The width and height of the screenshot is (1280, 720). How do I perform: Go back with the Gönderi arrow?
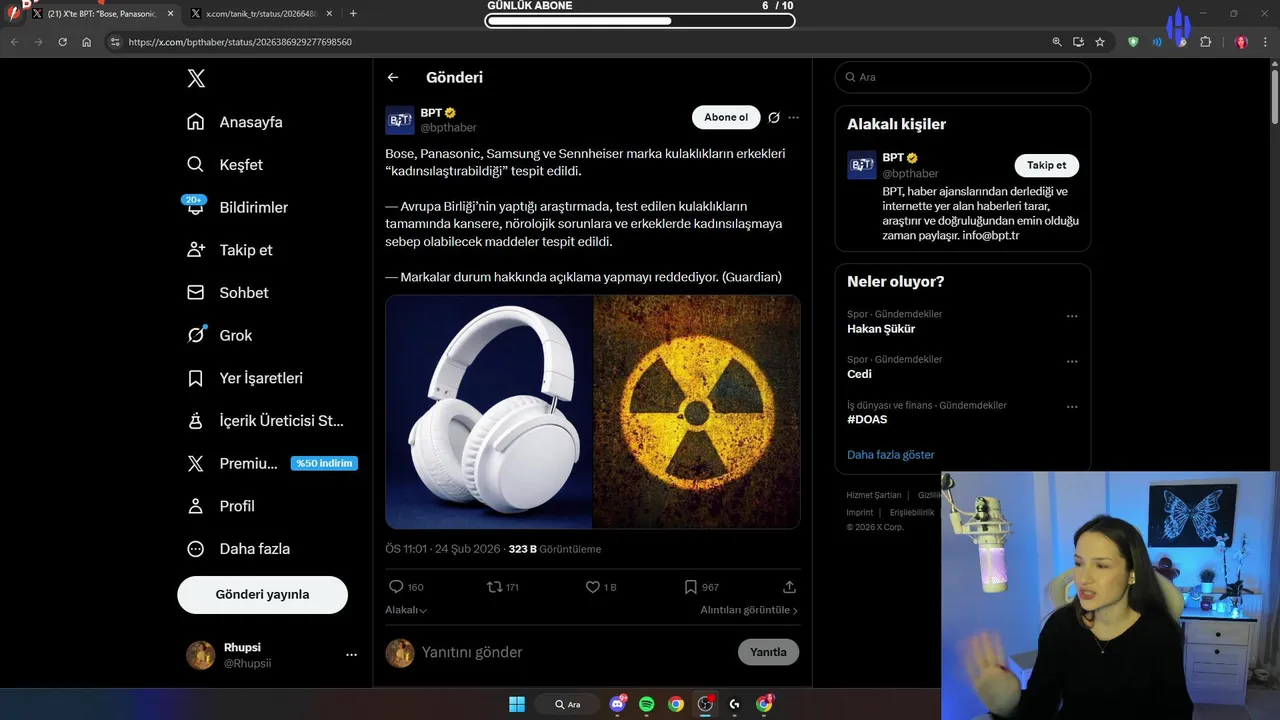click(x=393, y=77)
